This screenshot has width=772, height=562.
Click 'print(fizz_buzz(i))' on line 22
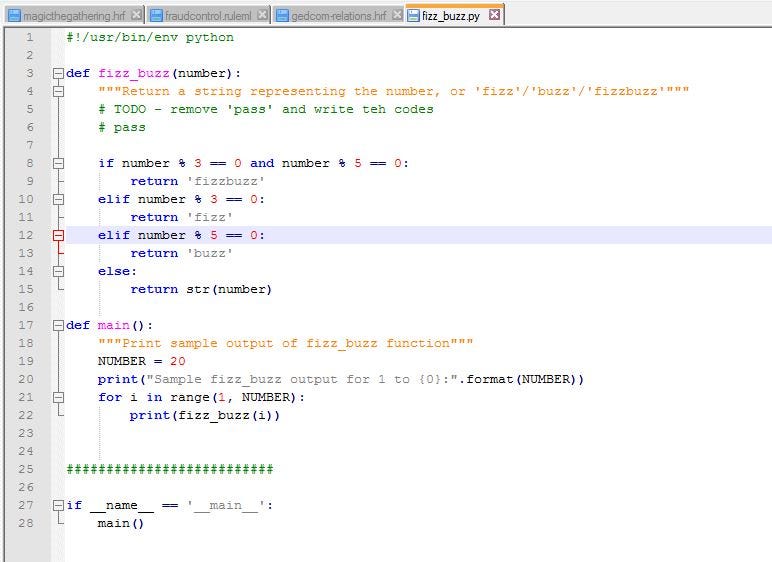205,416
